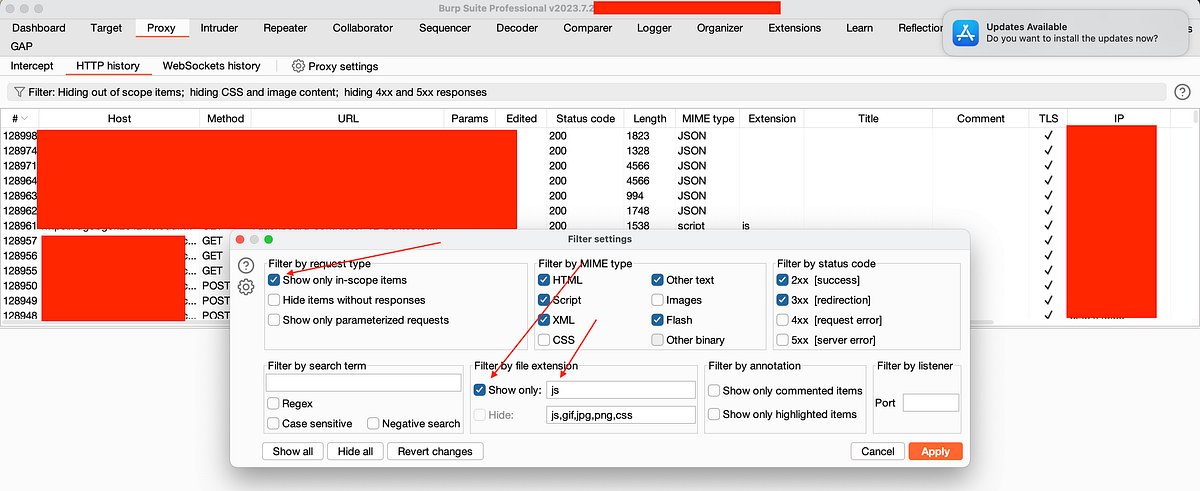1200x491 pixels.
Task: Uncheck the XML MIME type
Action: click(x=543, y=320)
